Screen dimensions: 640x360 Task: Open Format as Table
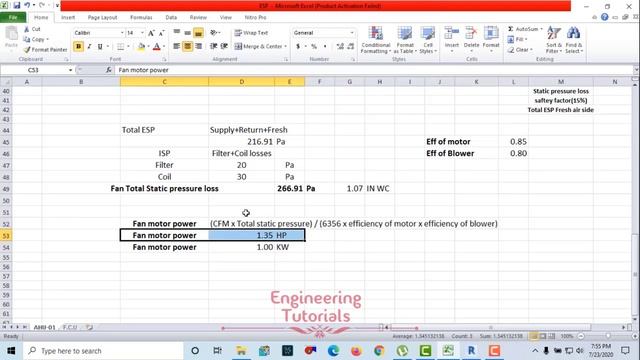405,40
